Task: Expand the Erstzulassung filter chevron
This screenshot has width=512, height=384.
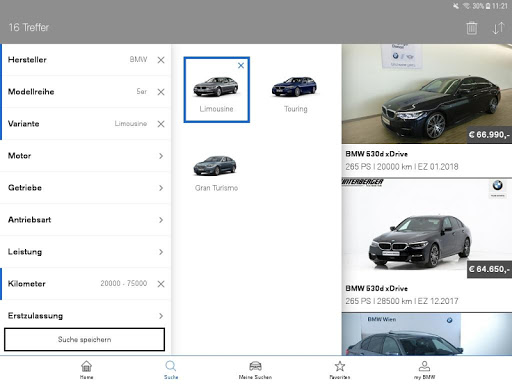Action: coord(161,316)
